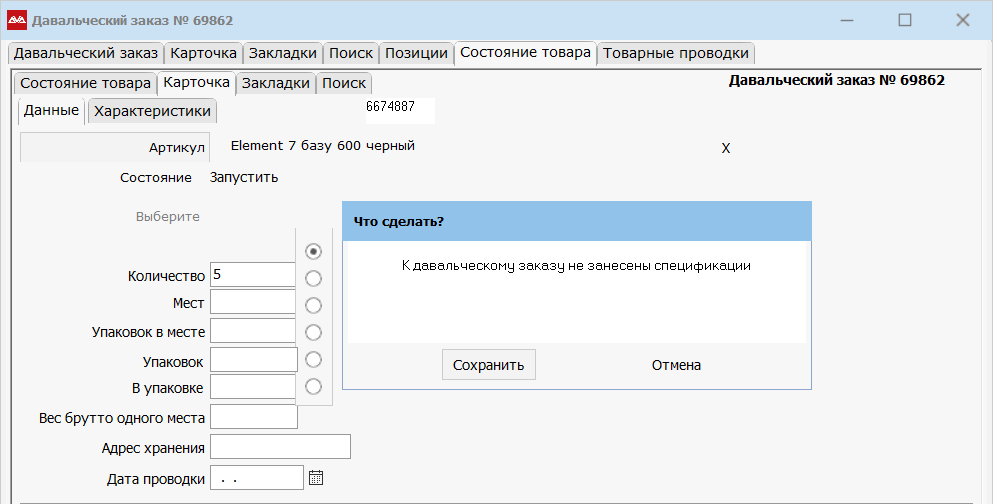Click the Адрес хранения input field
The image size is (993, 504).
click(280, 447)
